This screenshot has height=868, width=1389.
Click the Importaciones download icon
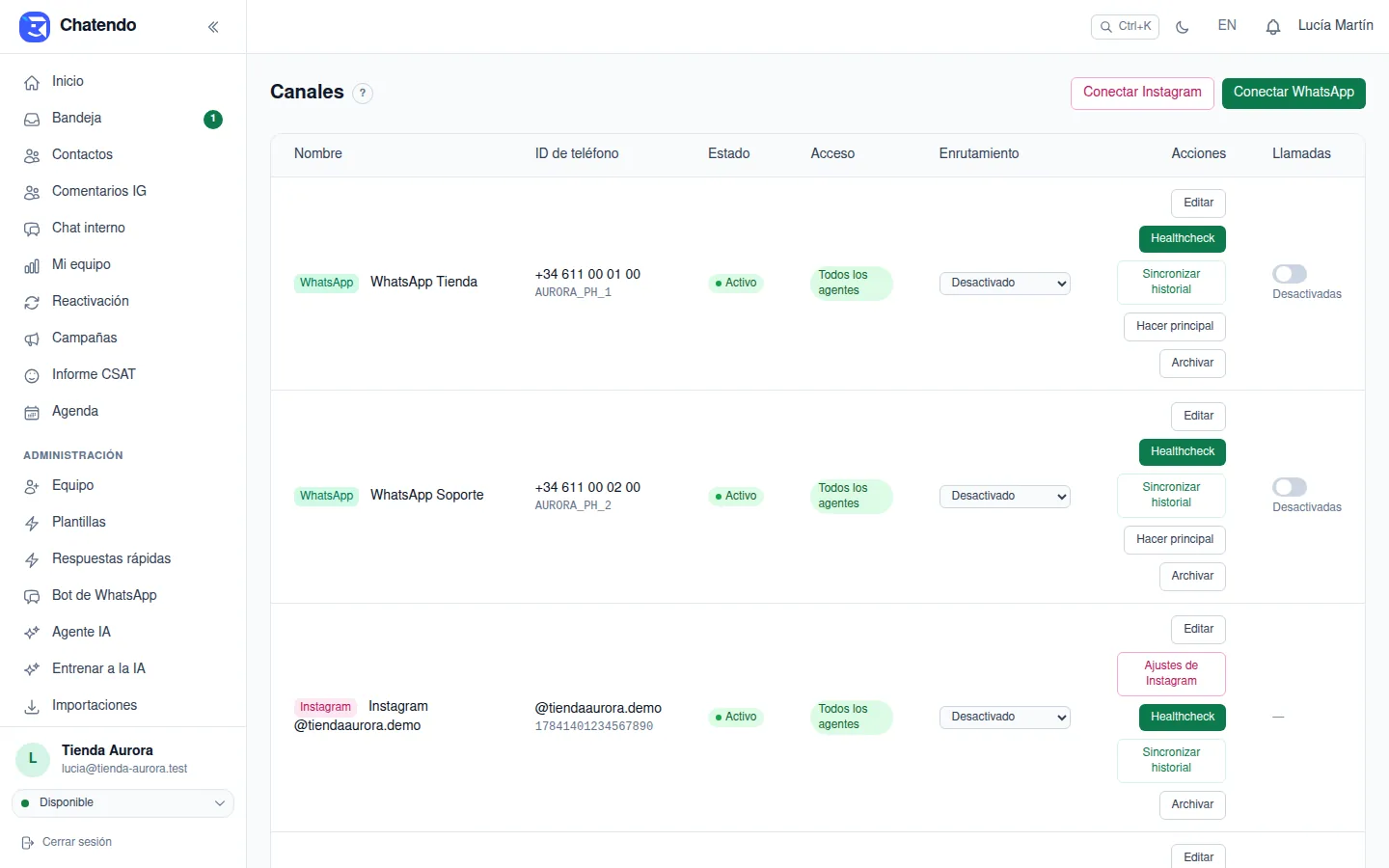(x=32, y=706)
